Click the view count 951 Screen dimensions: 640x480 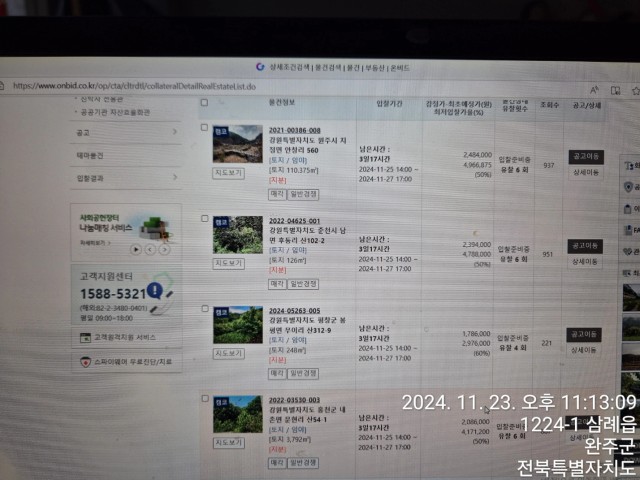[x=547, y=254]
